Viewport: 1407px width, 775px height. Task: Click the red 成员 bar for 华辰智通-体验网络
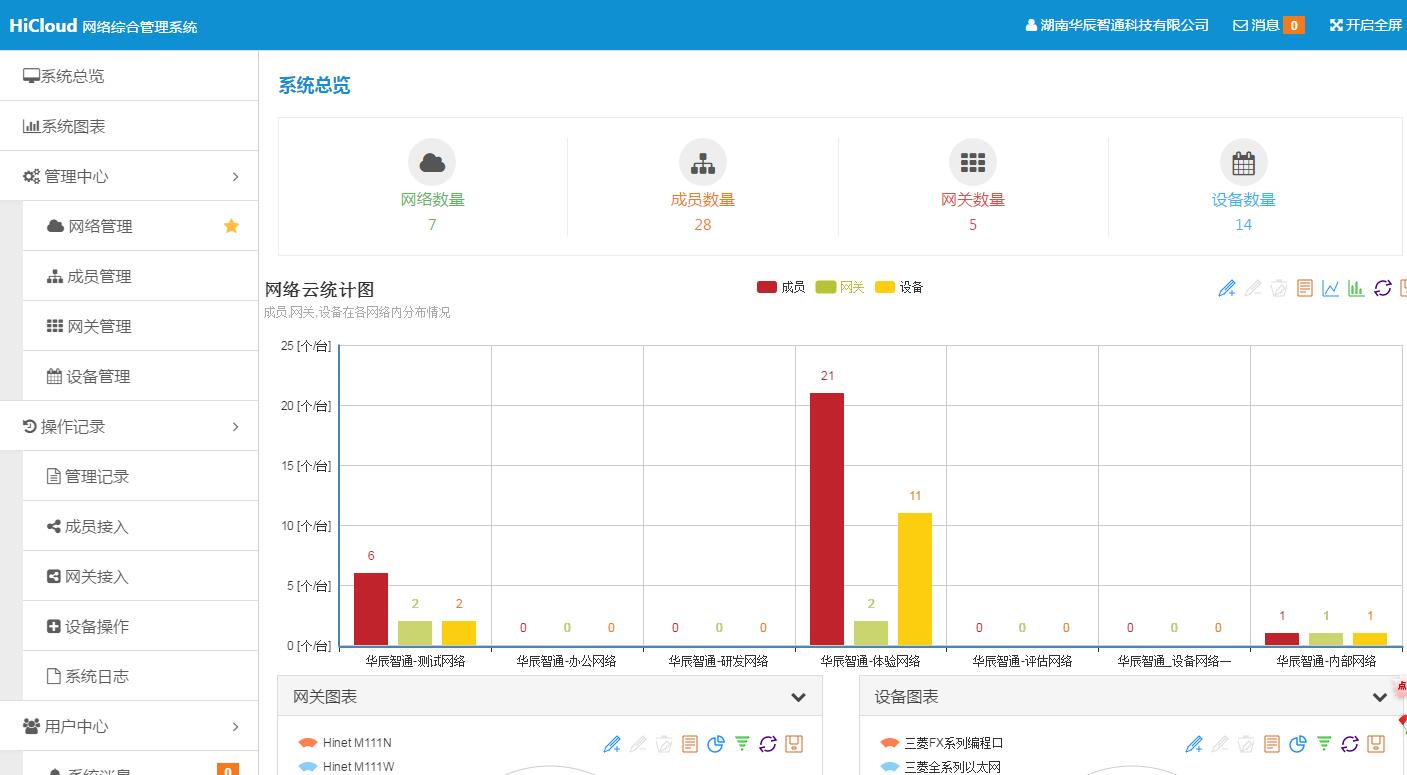[x=826, y=518]
